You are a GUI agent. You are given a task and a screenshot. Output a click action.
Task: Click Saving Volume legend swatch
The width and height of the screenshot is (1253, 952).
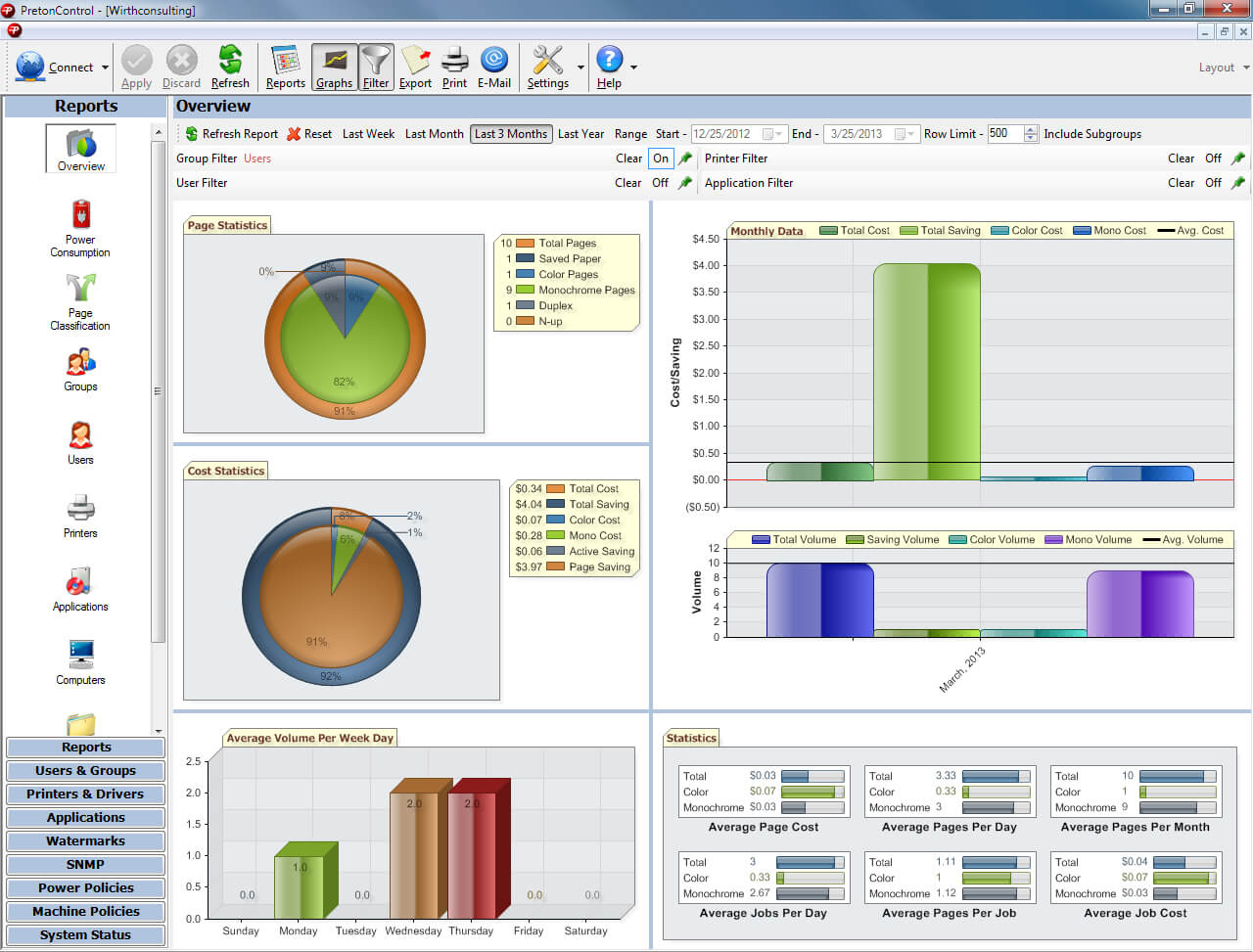855,540
